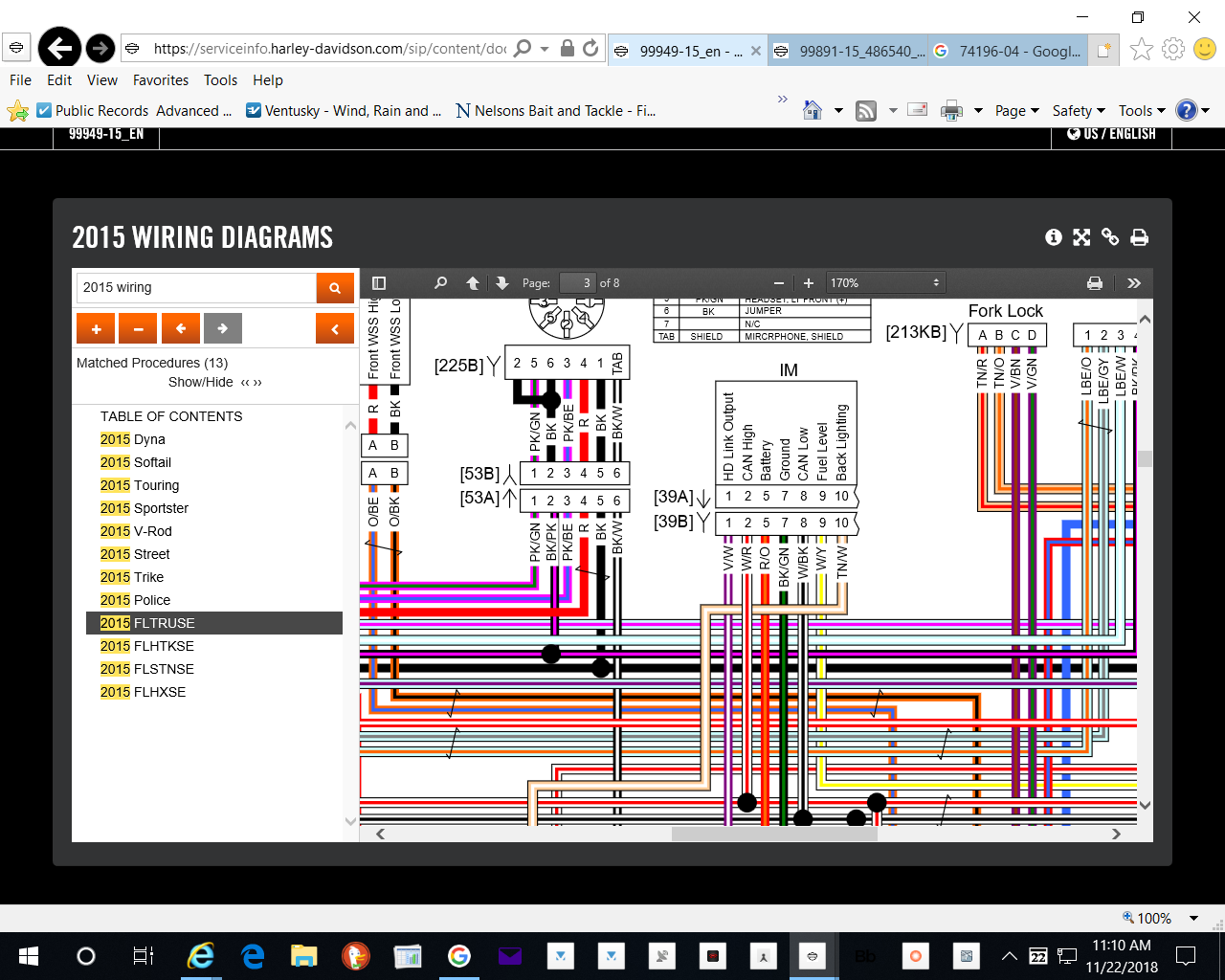This screenshot has width=1225, height=980.
Task: Switch to the 74196-04 Google tab
Action: pyautogui.click(x=1010, y=51)
